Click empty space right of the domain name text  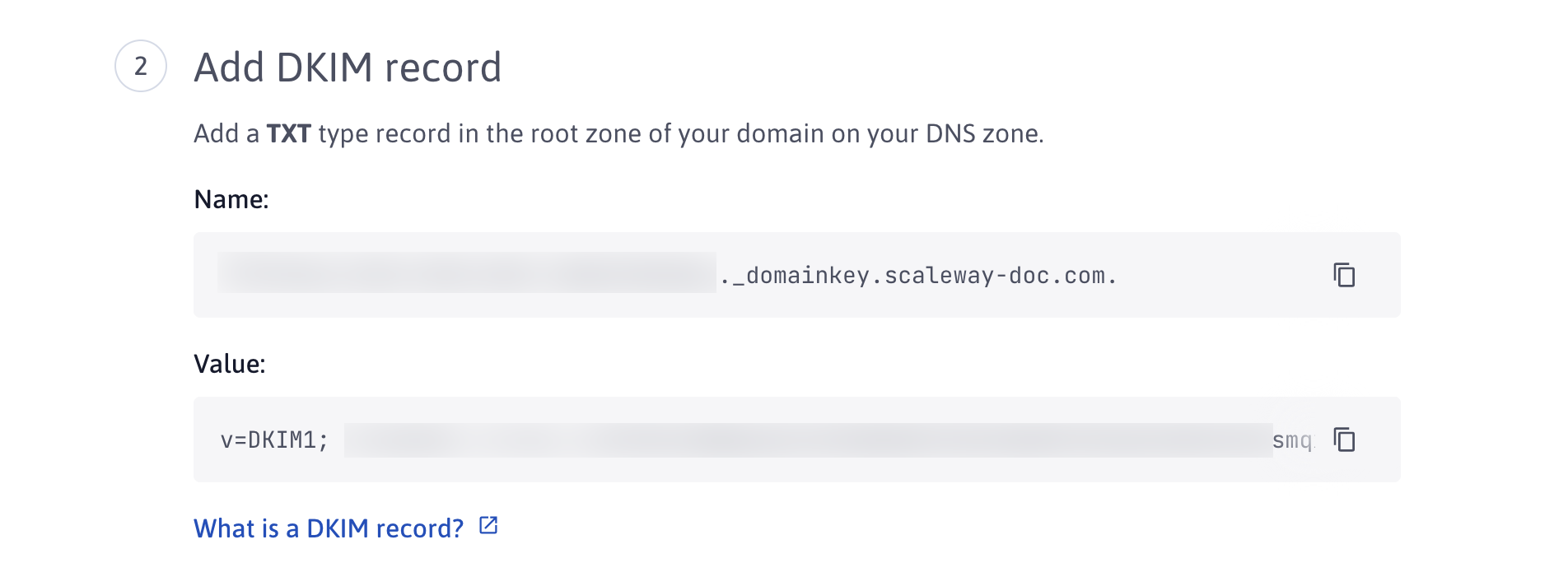click(x=1219, y=276)
